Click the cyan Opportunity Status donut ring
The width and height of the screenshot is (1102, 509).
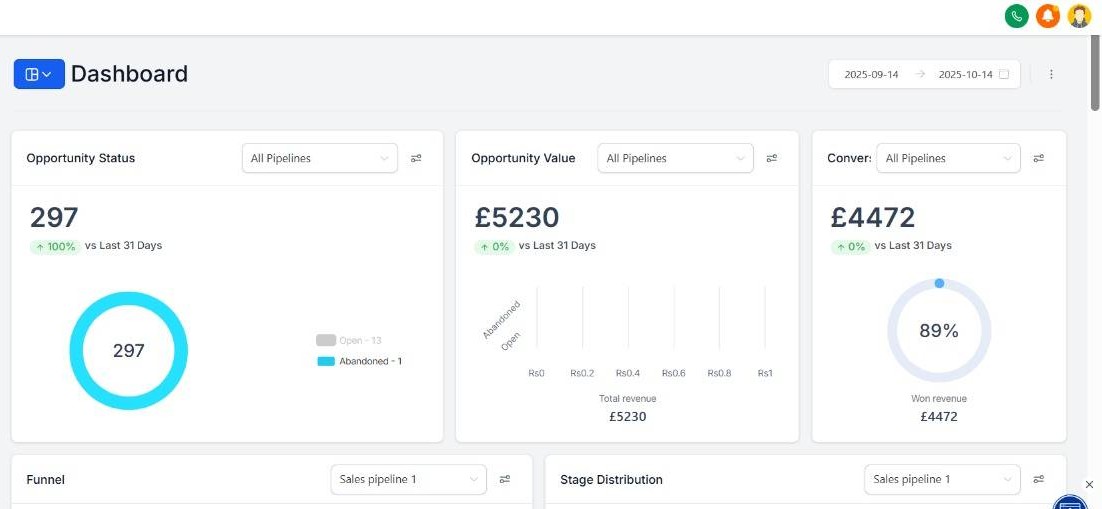pos(129,298)
